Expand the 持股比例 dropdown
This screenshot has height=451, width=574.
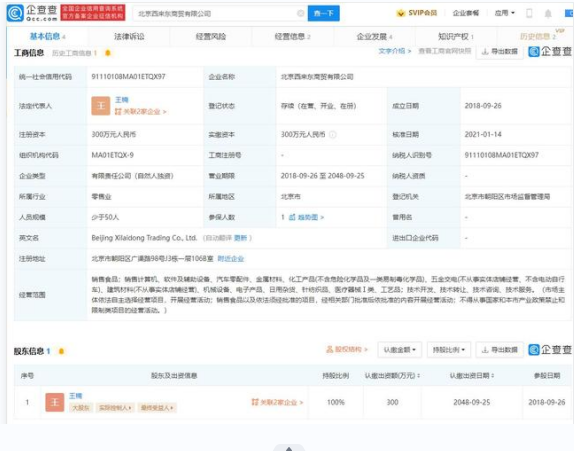[x=449, y=350]
